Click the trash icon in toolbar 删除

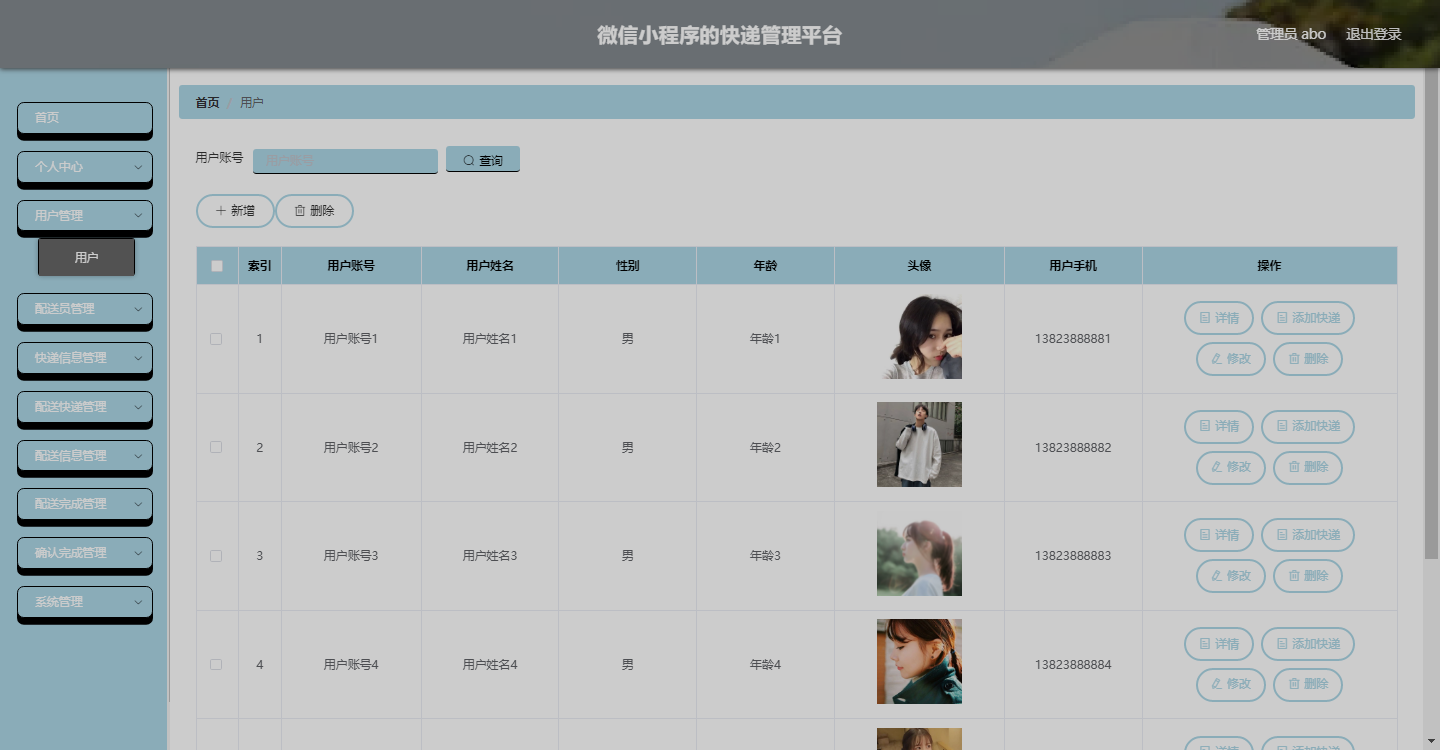click(300, 211)
